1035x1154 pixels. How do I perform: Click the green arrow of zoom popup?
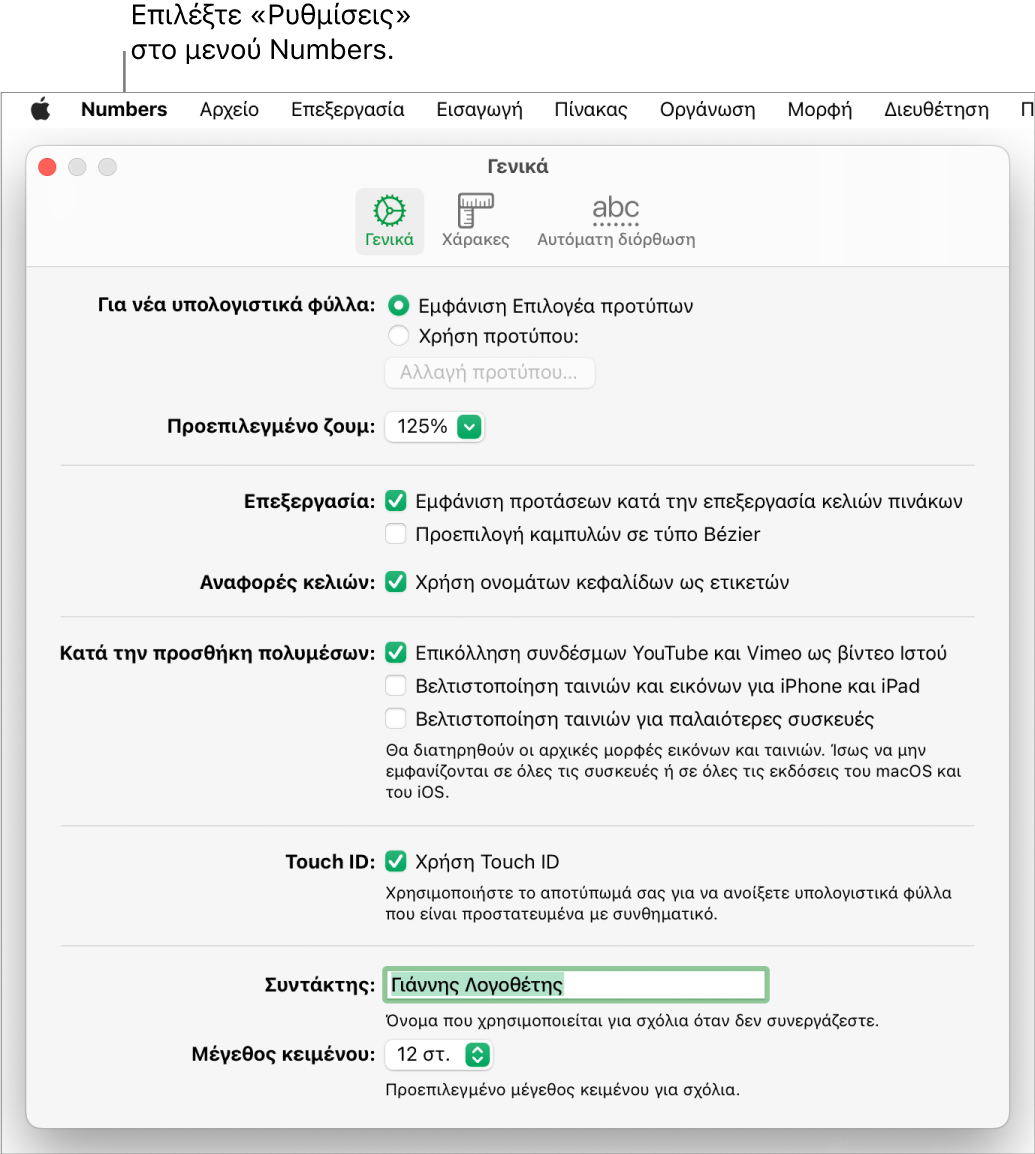(469, 427)
